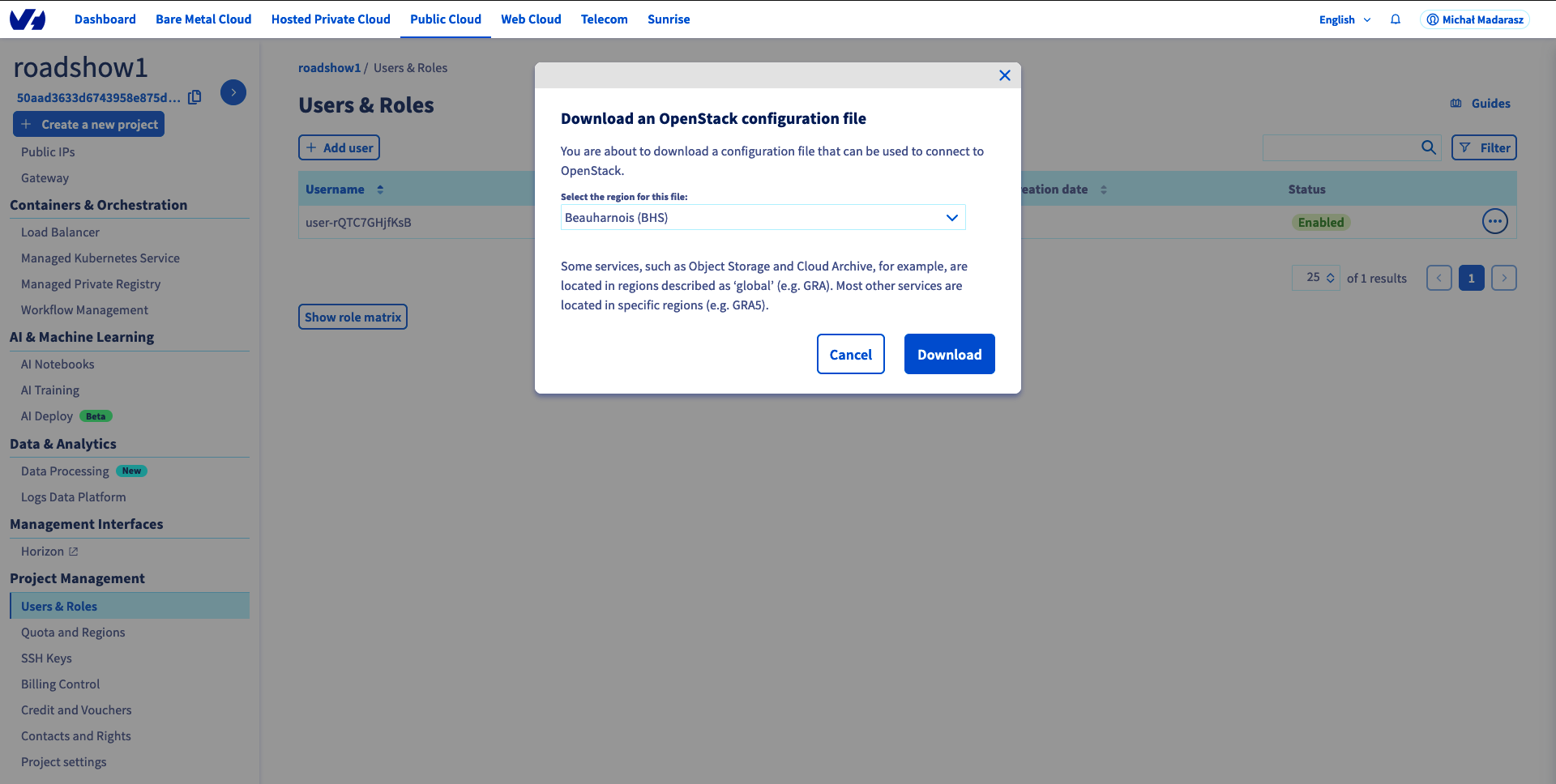Open Gateway in the sidebar
This screenshot has width=1556, height=784.
(45, 177)
